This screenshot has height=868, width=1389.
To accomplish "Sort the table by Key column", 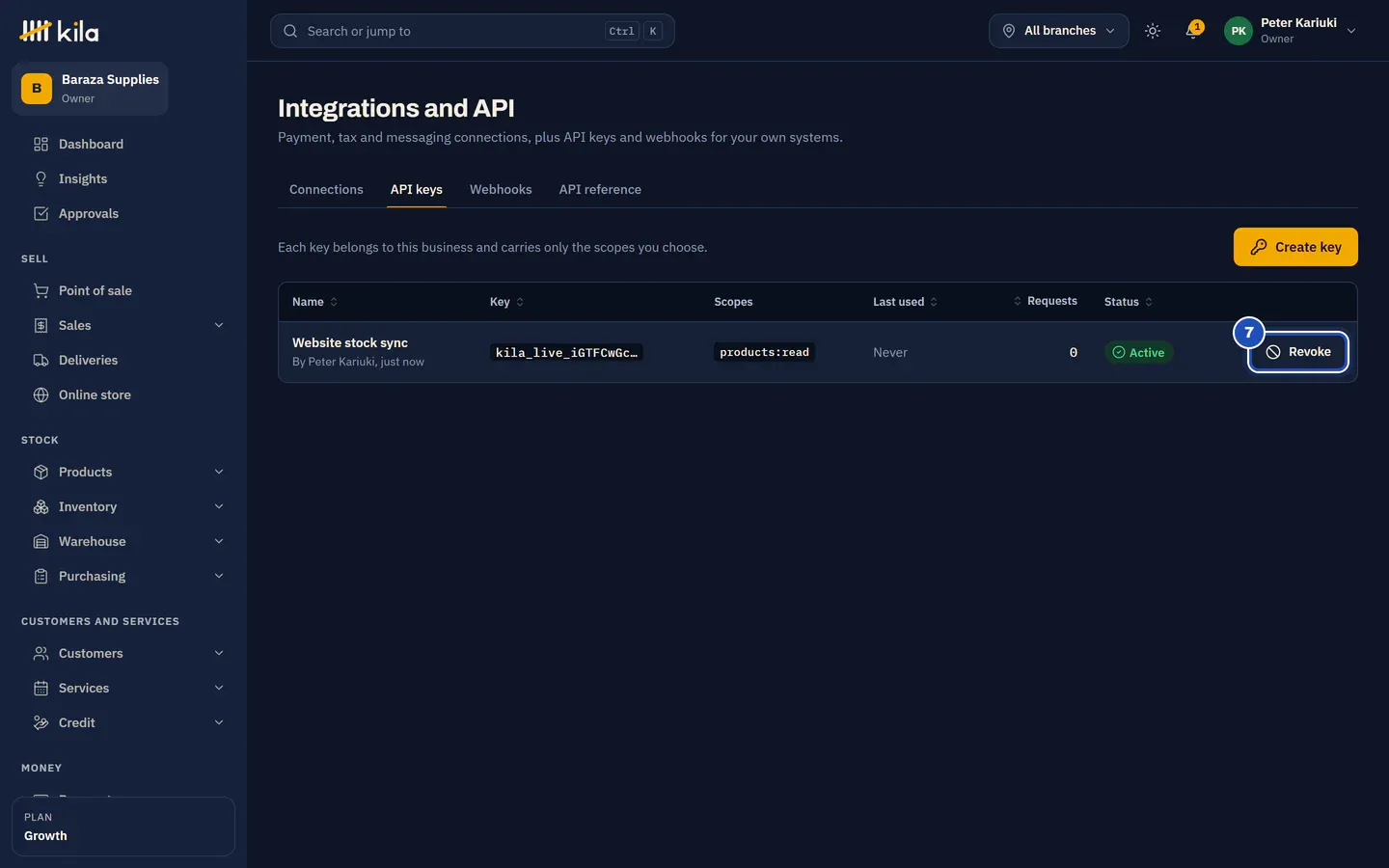I will coord(506,302).
